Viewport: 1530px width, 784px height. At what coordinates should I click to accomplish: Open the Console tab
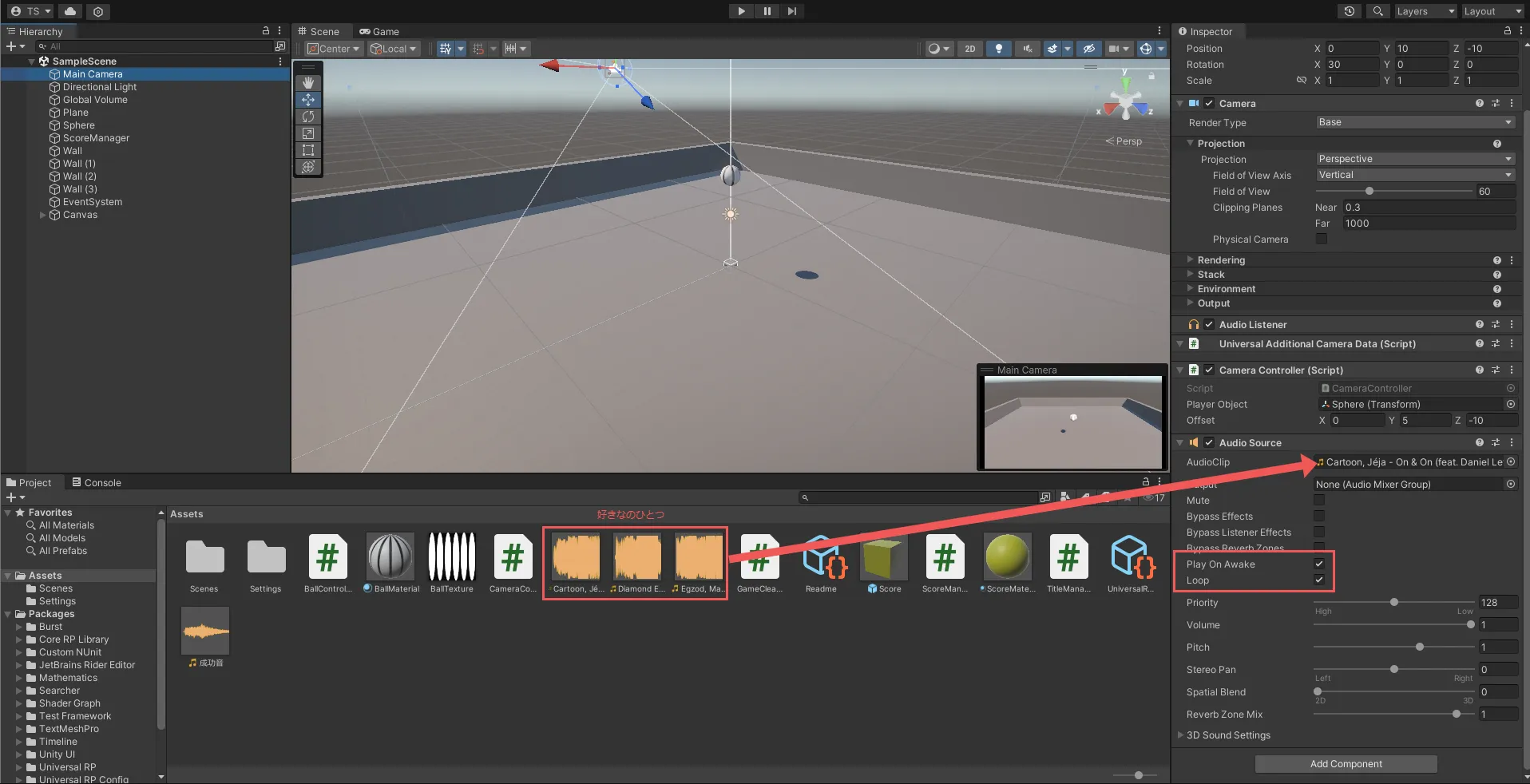tap(97, 483)
